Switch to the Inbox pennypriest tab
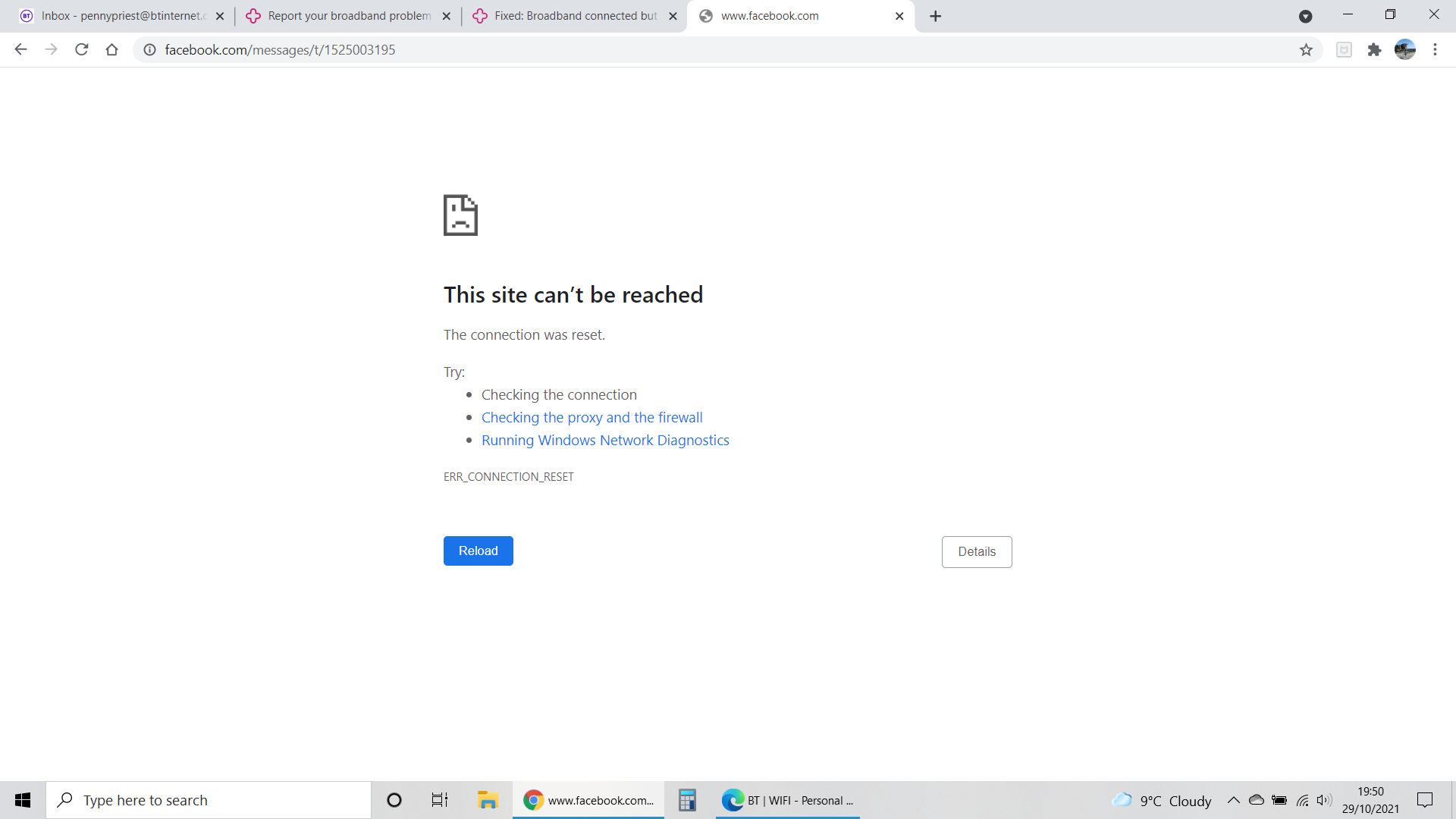The image size is (1456, 819). (123, 16)
